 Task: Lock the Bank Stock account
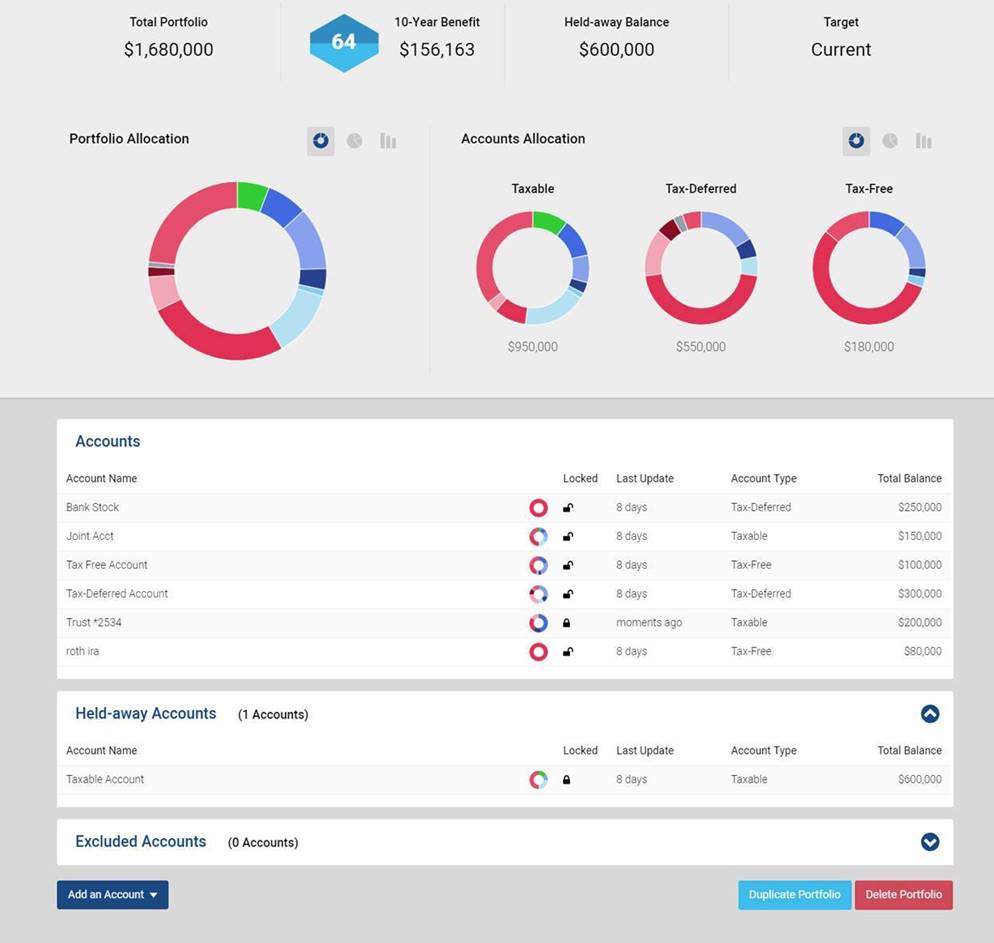point(568,508)
